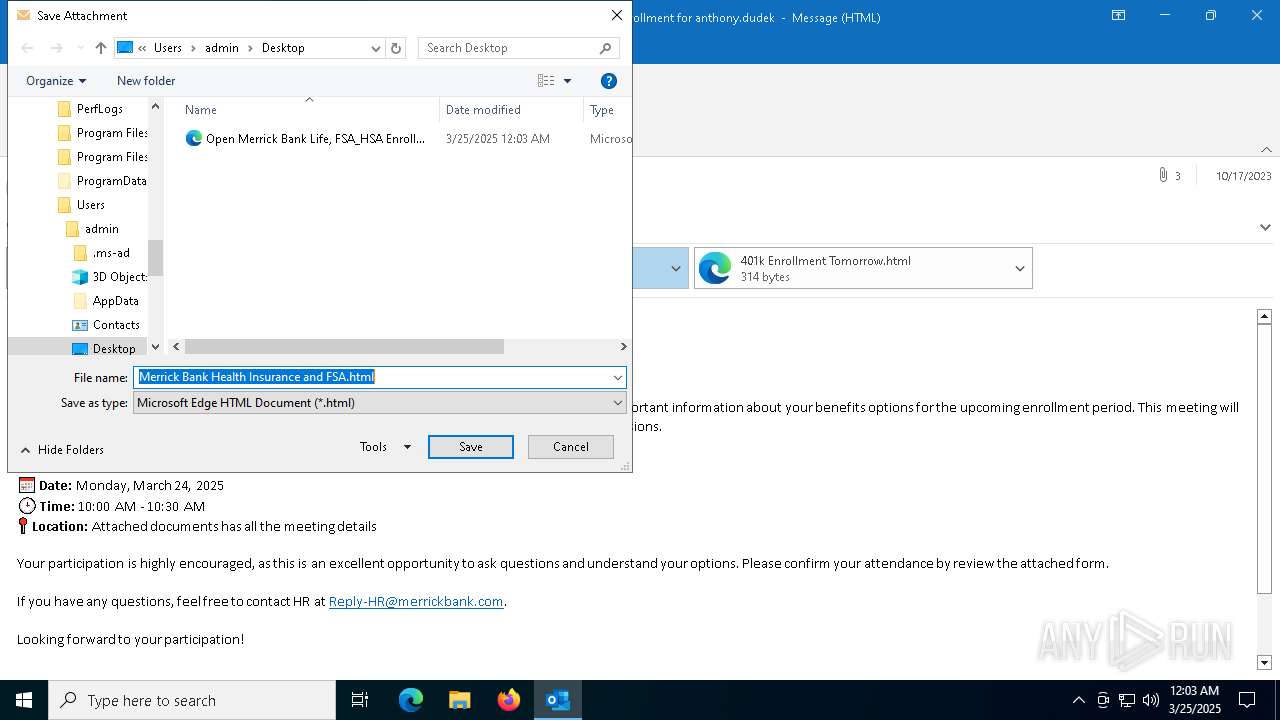This screenshot has height=720, width=1280.
Task: Create a New folder
Action: pyautogui.click(x=146, y=81)
